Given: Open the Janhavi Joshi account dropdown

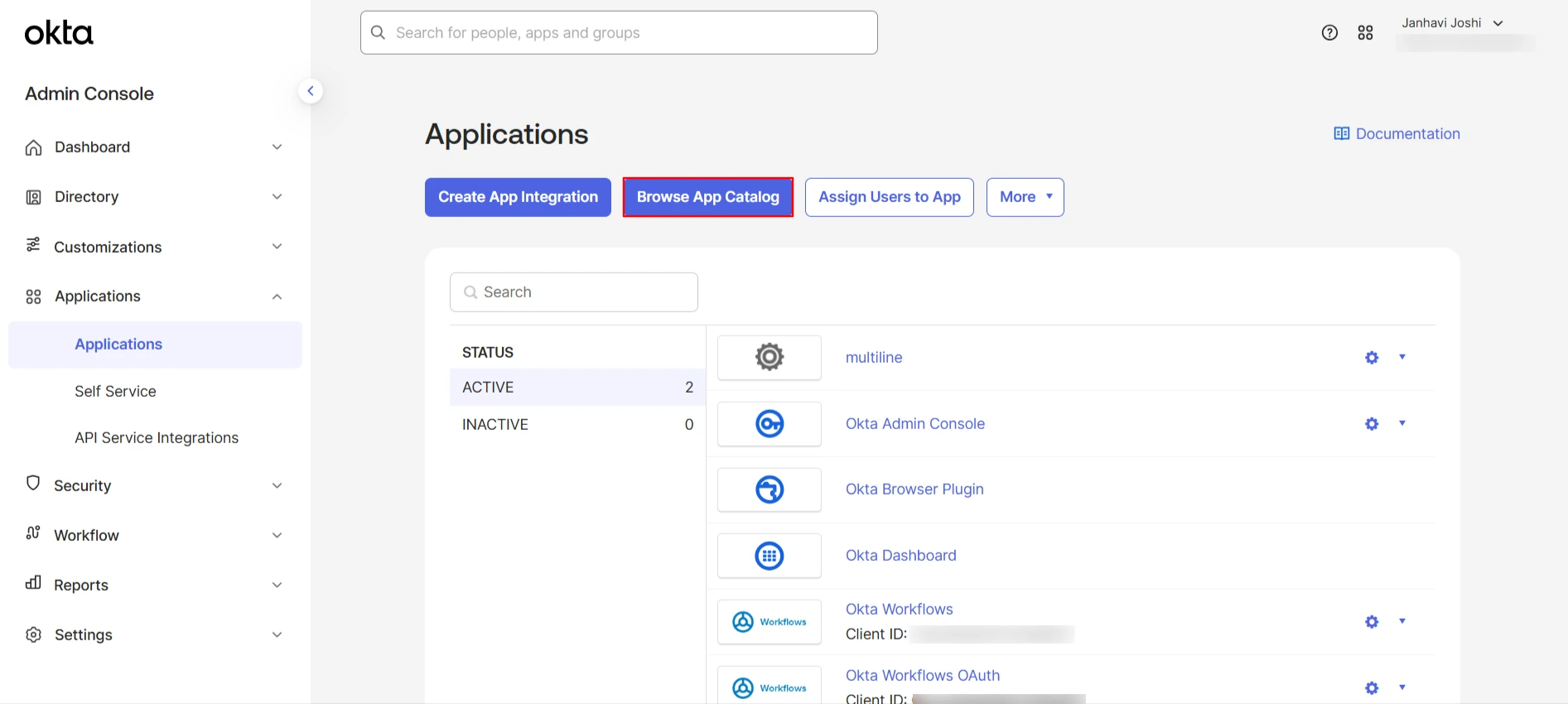Looking at the screenshot, I should (x=1453, y=23).
